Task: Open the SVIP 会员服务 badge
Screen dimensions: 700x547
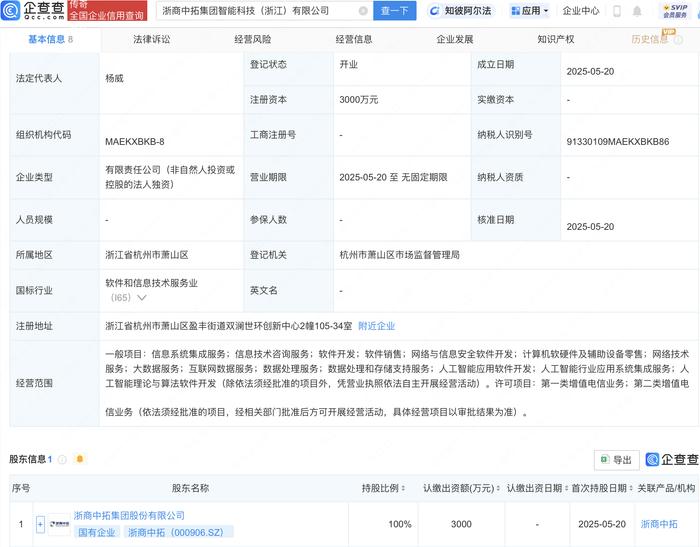Action: pos(675,11)
